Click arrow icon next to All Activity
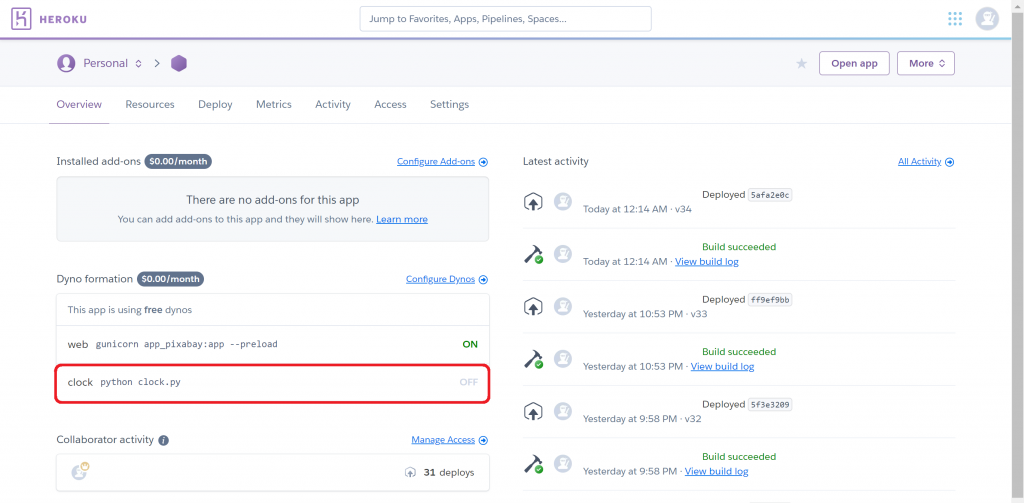This screenshot has width=1024, height=503. pyautogui.click(x=950, y=162)
